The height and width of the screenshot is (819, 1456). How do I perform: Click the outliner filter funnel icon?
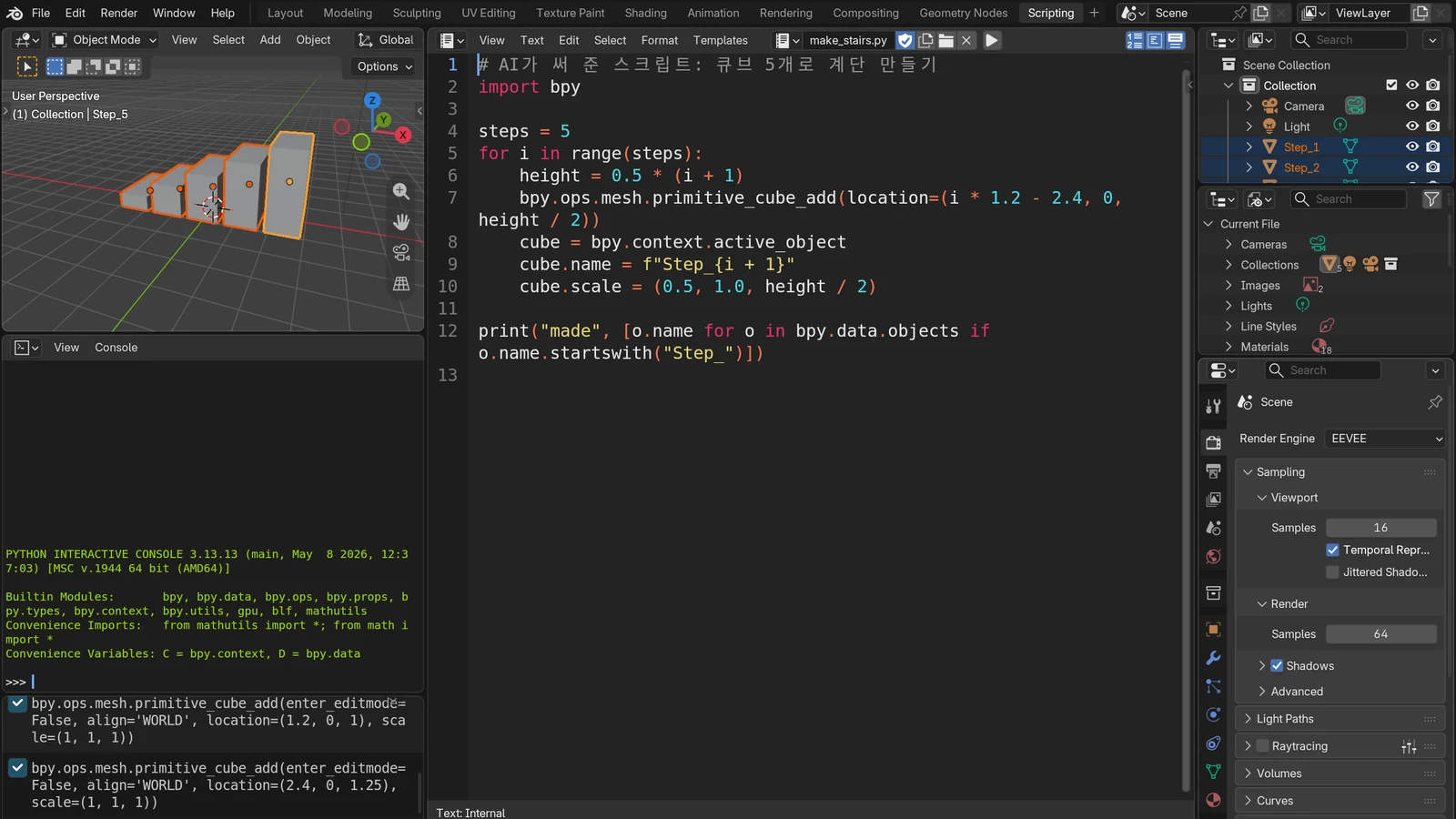(x=1431, y=199)
